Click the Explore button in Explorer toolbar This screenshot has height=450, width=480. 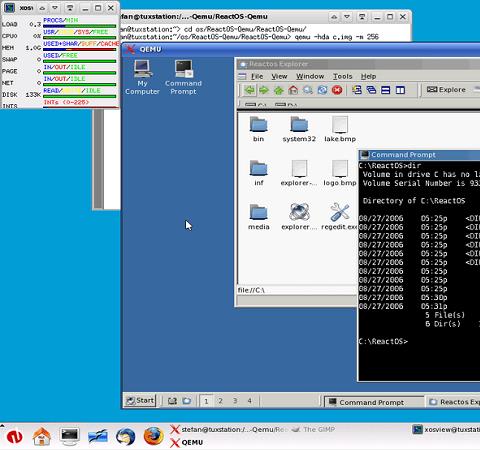pyautogui.click(x=446, y=90)
